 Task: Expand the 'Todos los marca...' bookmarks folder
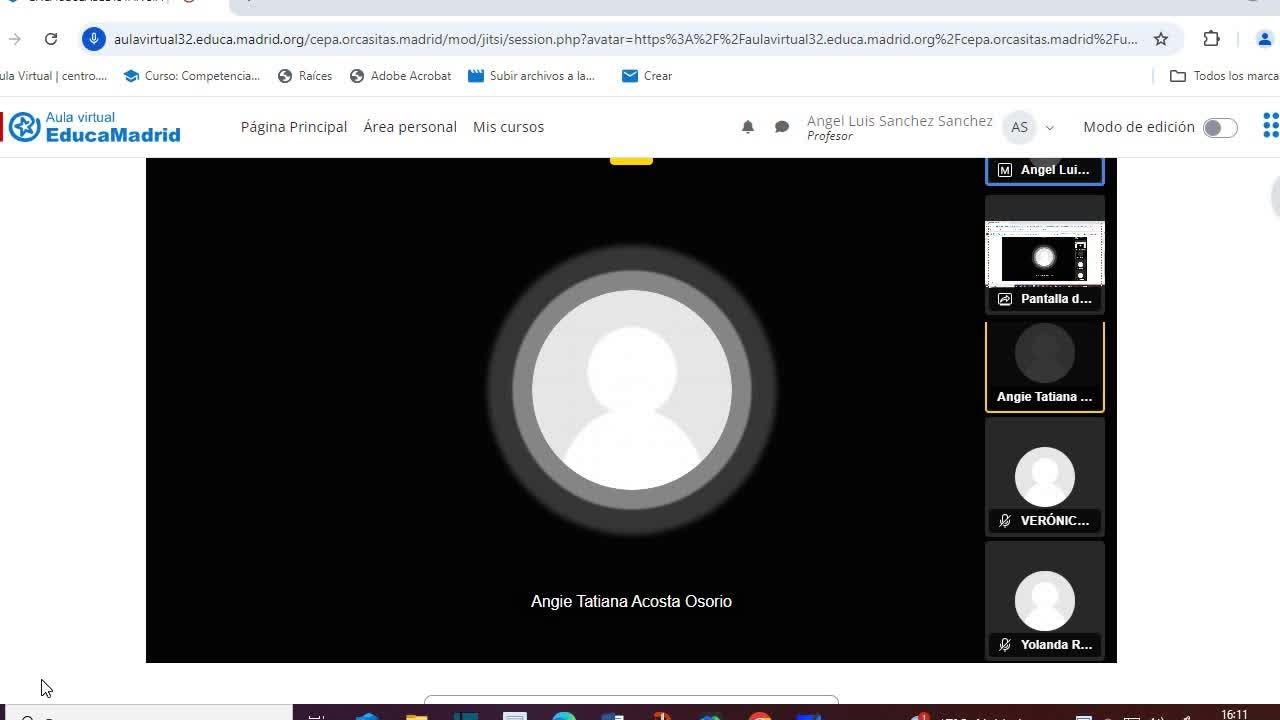pyautogui.click(x=1224, y=76)
